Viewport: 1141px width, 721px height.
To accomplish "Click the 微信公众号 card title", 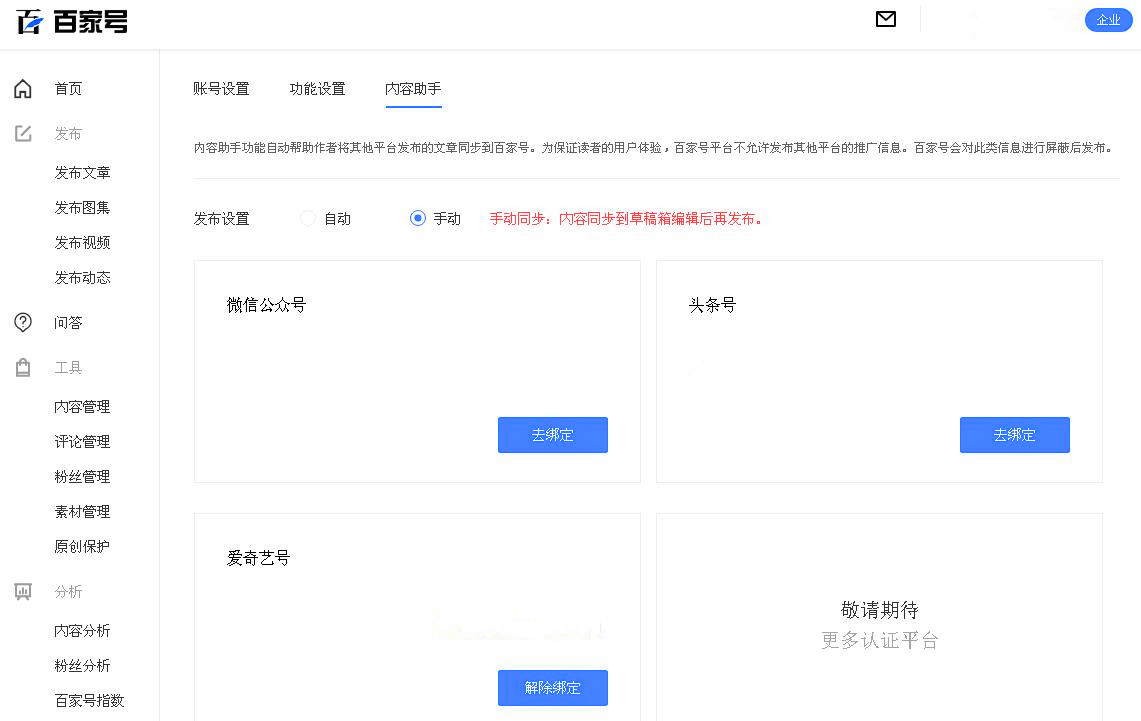I will pos(266,305).
